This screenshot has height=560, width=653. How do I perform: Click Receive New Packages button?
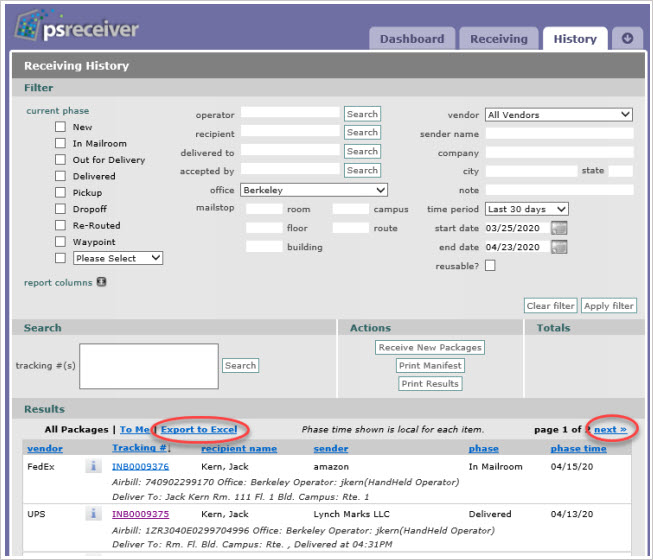click(430, 347)
